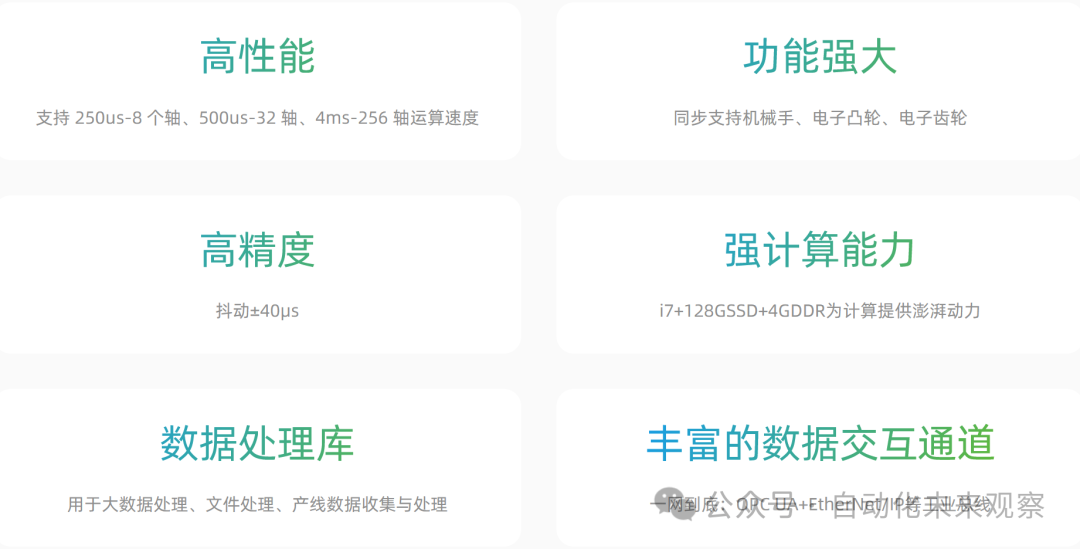Click the 4ms-256 轴运算速度 text
This screenshot has height=549, width=1080.
pos(397,118)
